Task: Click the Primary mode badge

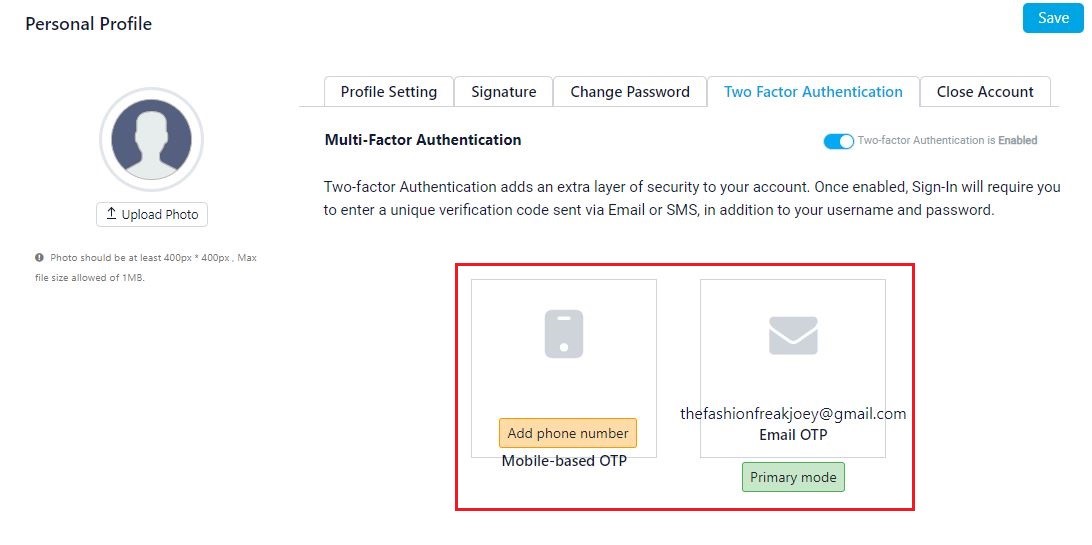Action: click(793, 477)
